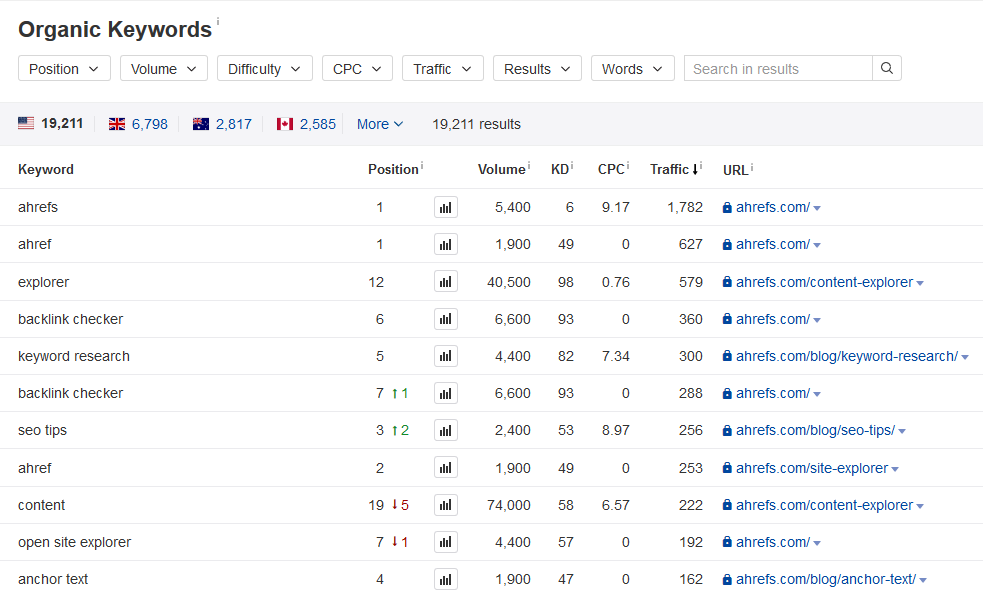Click the bar chart icon beside "explorer"
This screenshot has height=597, width=983.
pyautogui.click(x=445, y=282)
